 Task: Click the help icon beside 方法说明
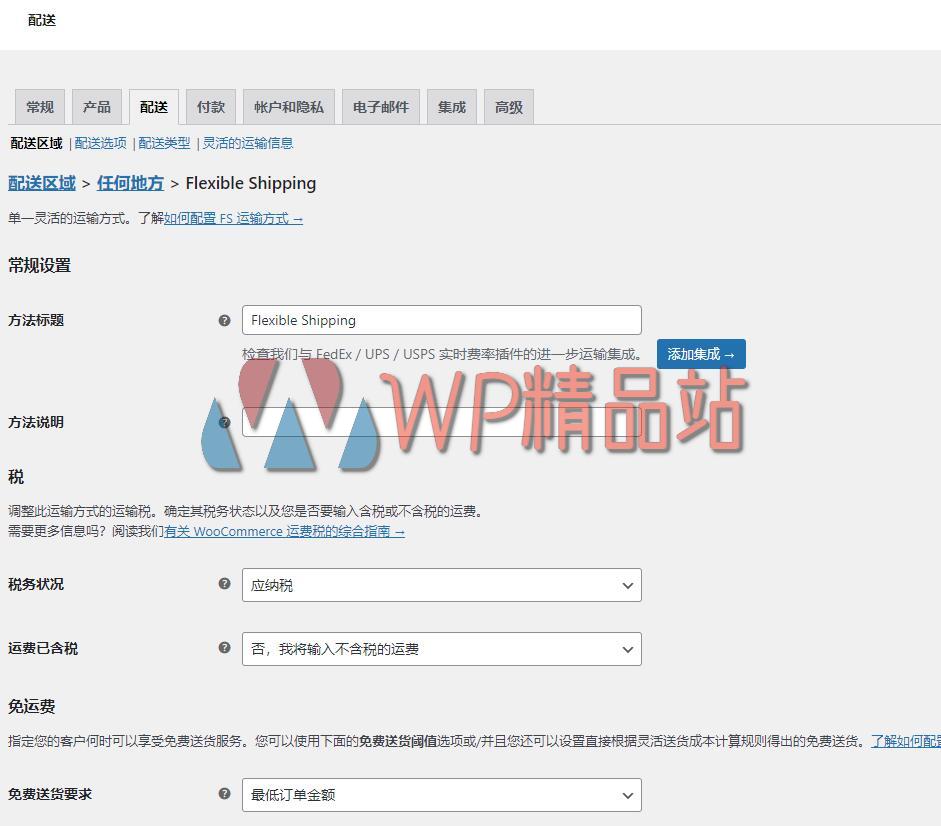225,422
